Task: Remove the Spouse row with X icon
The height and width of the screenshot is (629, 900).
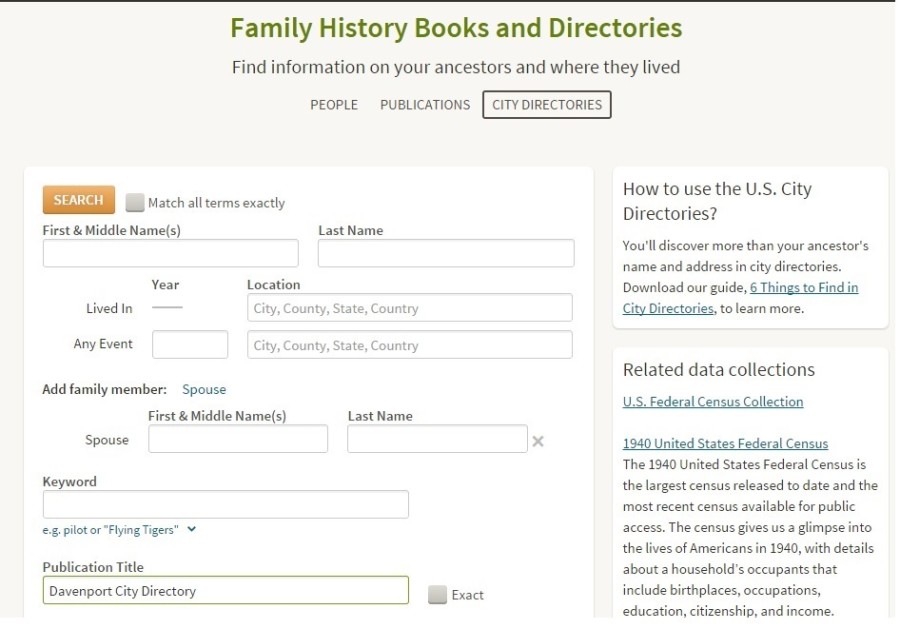Action: pos(538,441)
